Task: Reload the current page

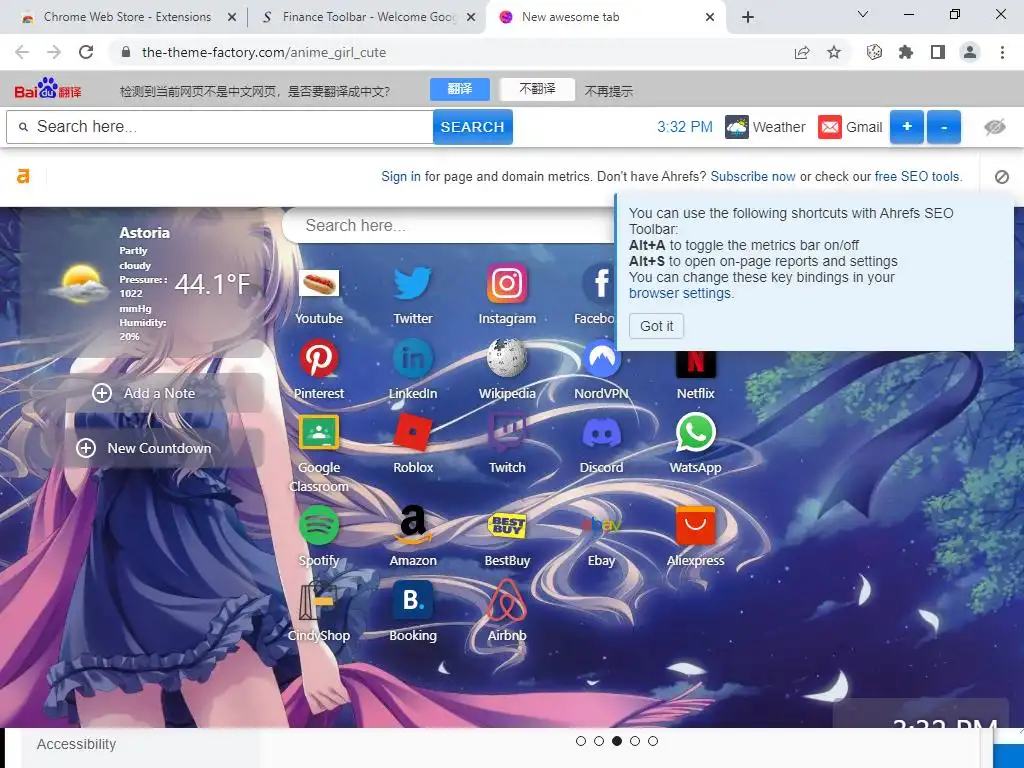Action: click(86, 52)
